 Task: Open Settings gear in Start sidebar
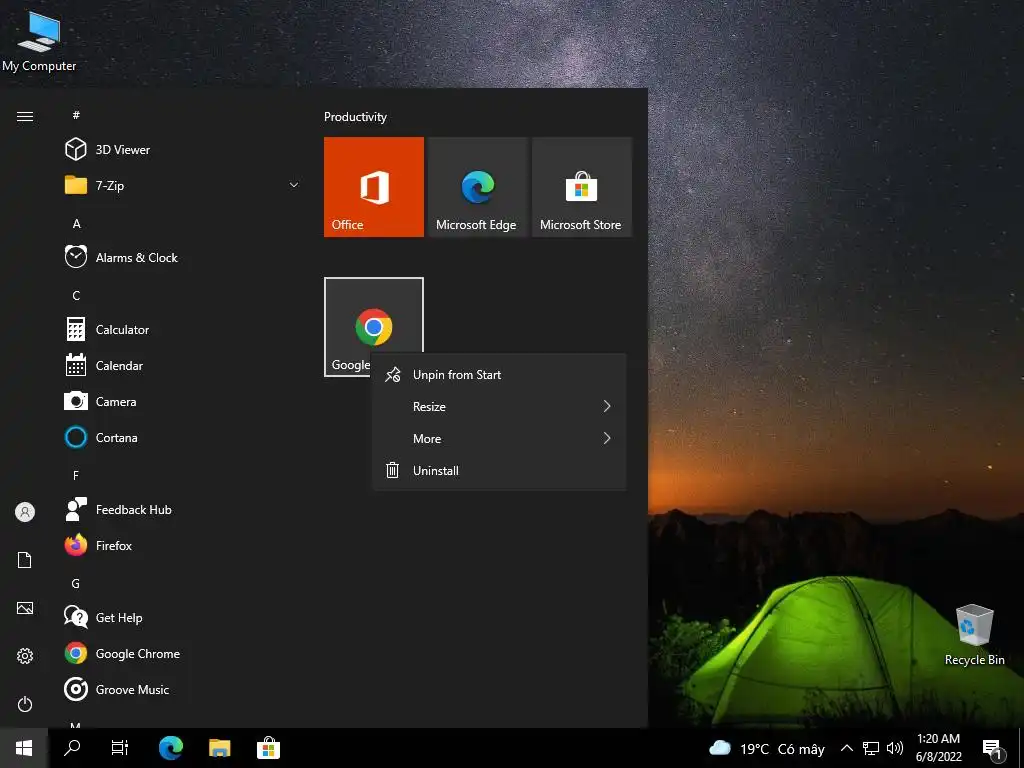click(25, 656)
